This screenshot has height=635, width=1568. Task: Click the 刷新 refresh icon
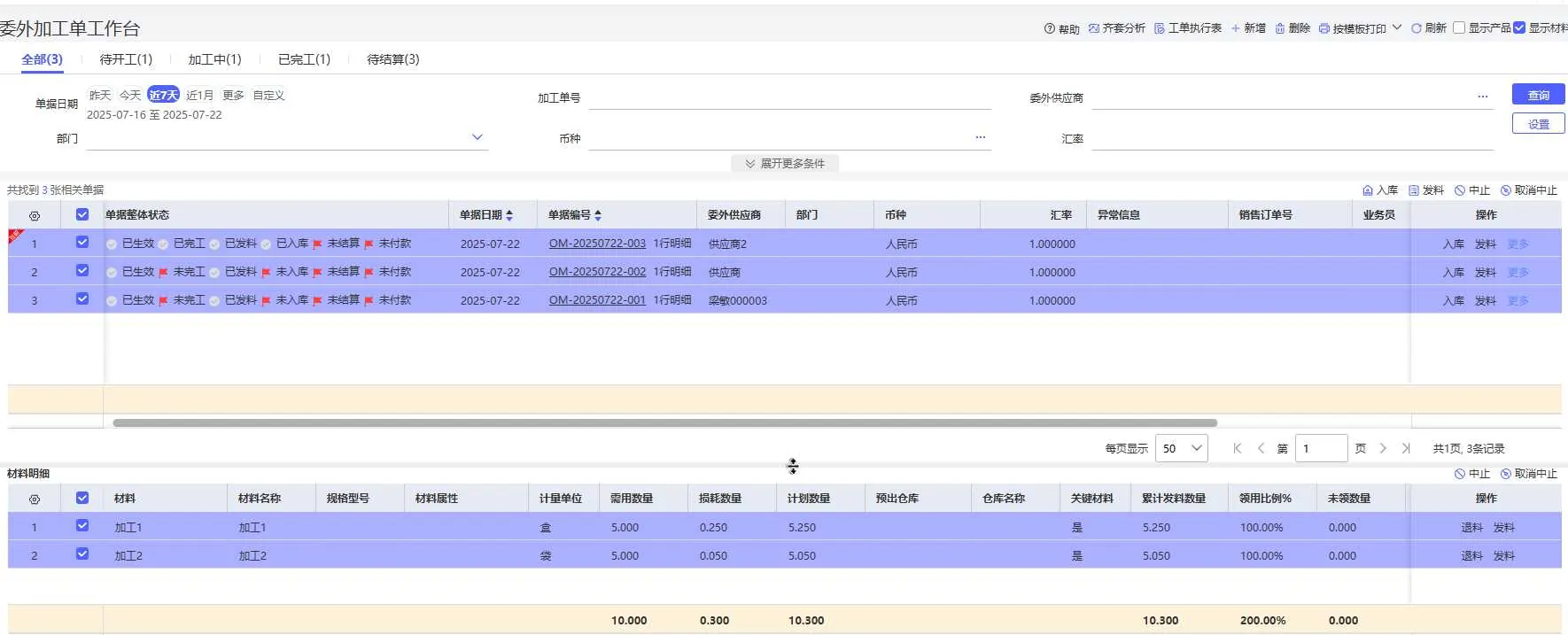click(1417, 28)
